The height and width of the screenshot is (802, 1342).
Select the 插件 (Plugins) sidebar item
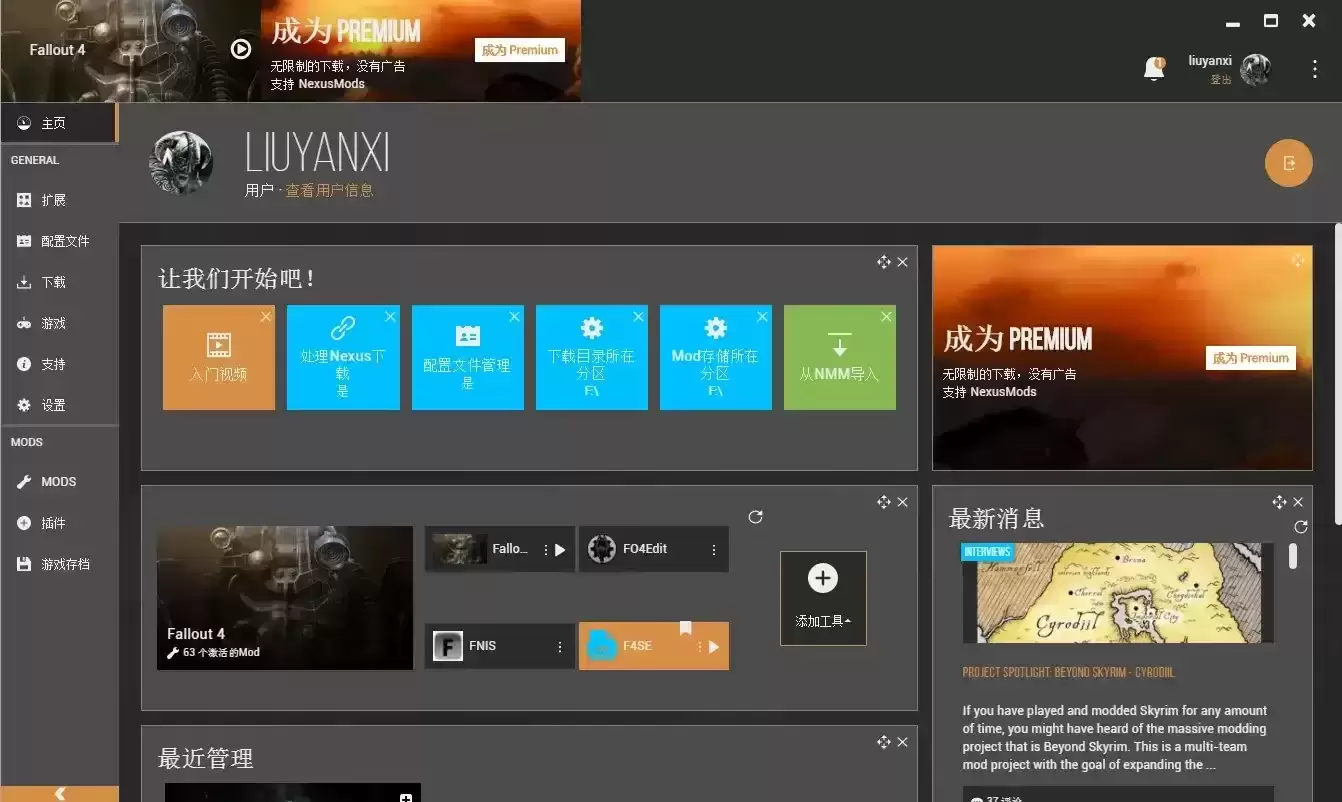pyautogui.click(x=53, y=523)
